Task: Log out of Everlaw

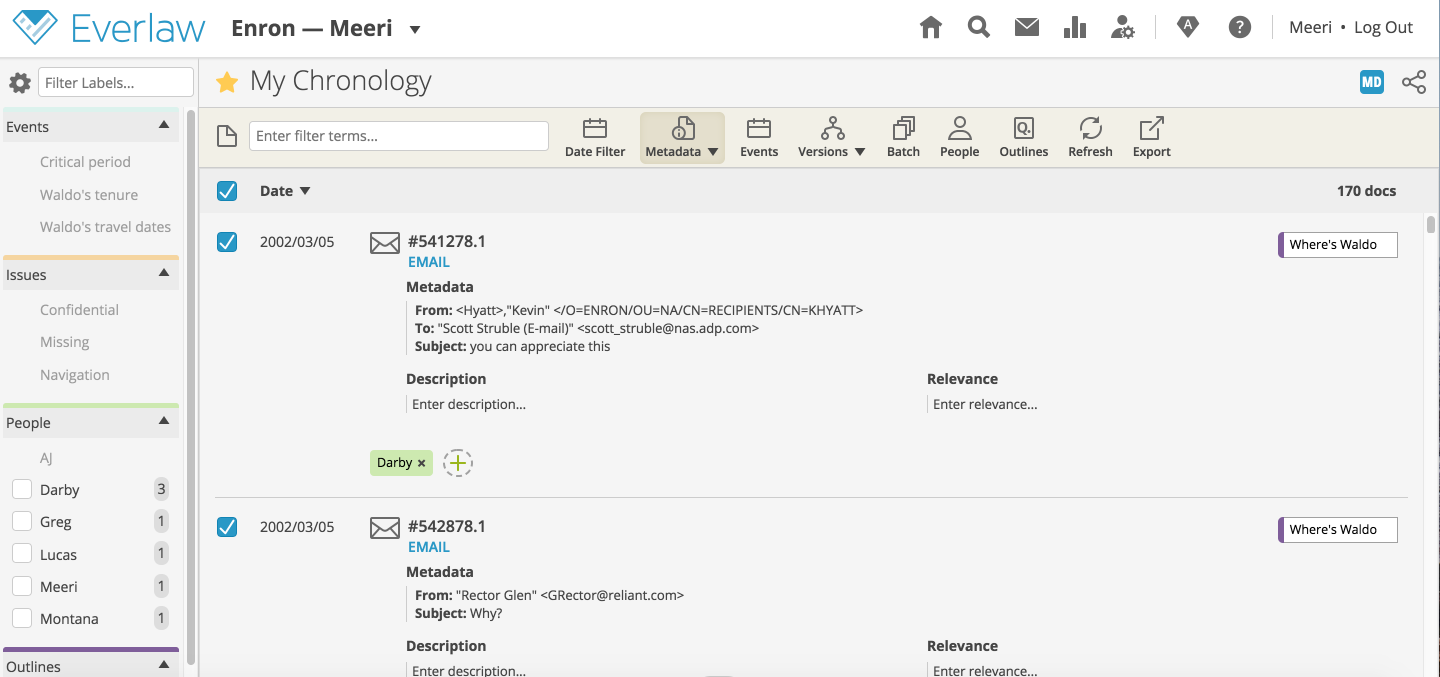Action: point(1383,28)
